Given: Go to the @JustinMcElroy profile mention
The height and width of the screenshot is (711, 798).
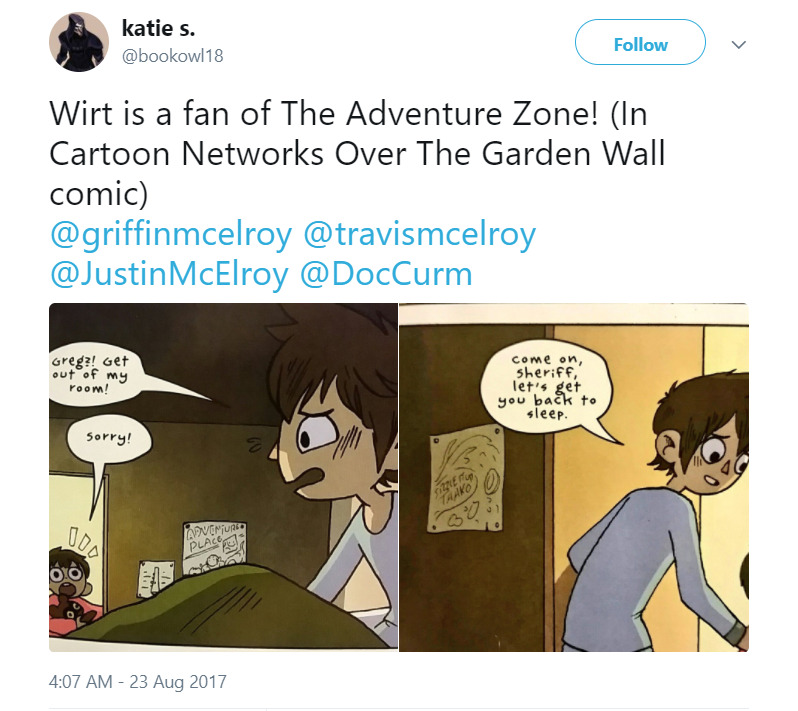Looking at the screenshot, I should (169, 275).
